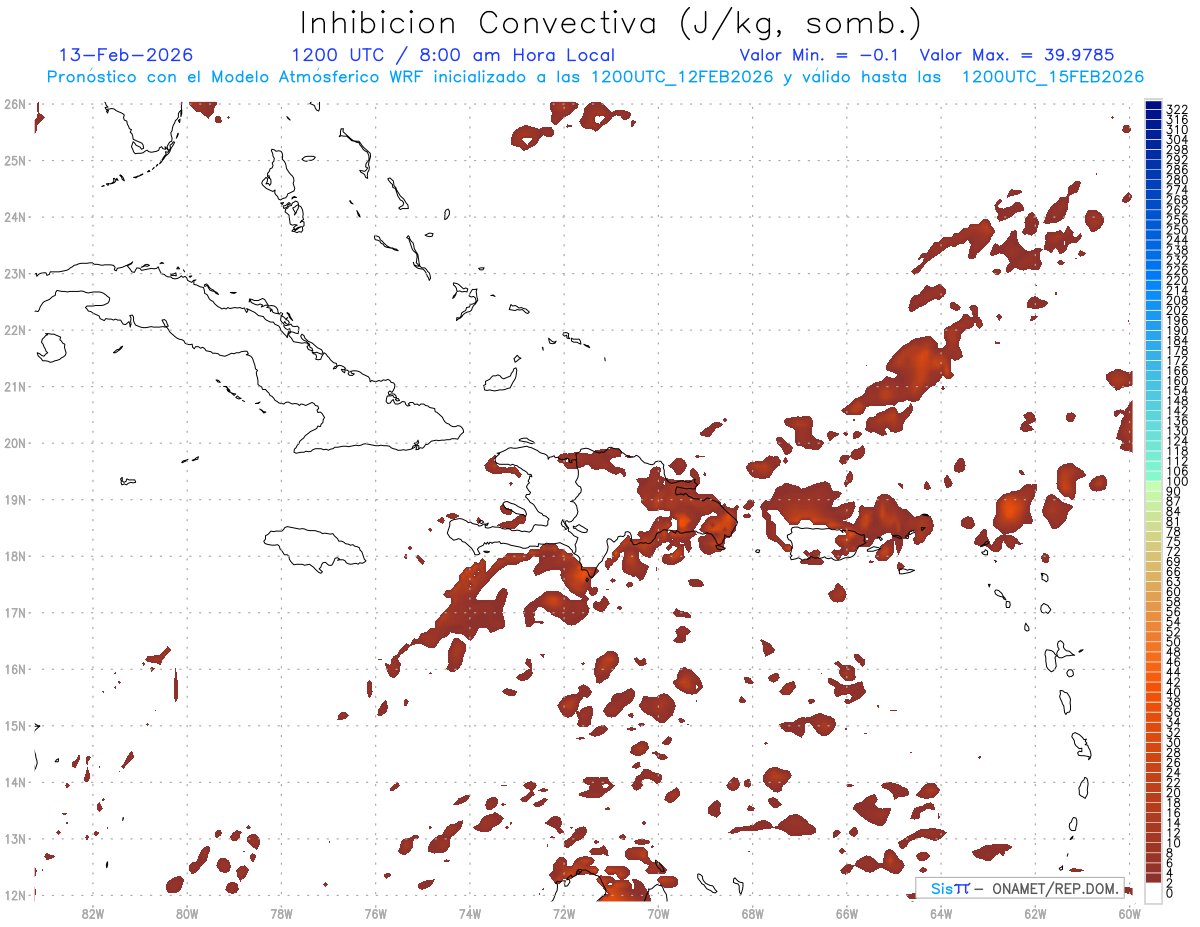1200x927 pixels.
Task: Click the colorbar value '60'
Action: point(1174,591)
